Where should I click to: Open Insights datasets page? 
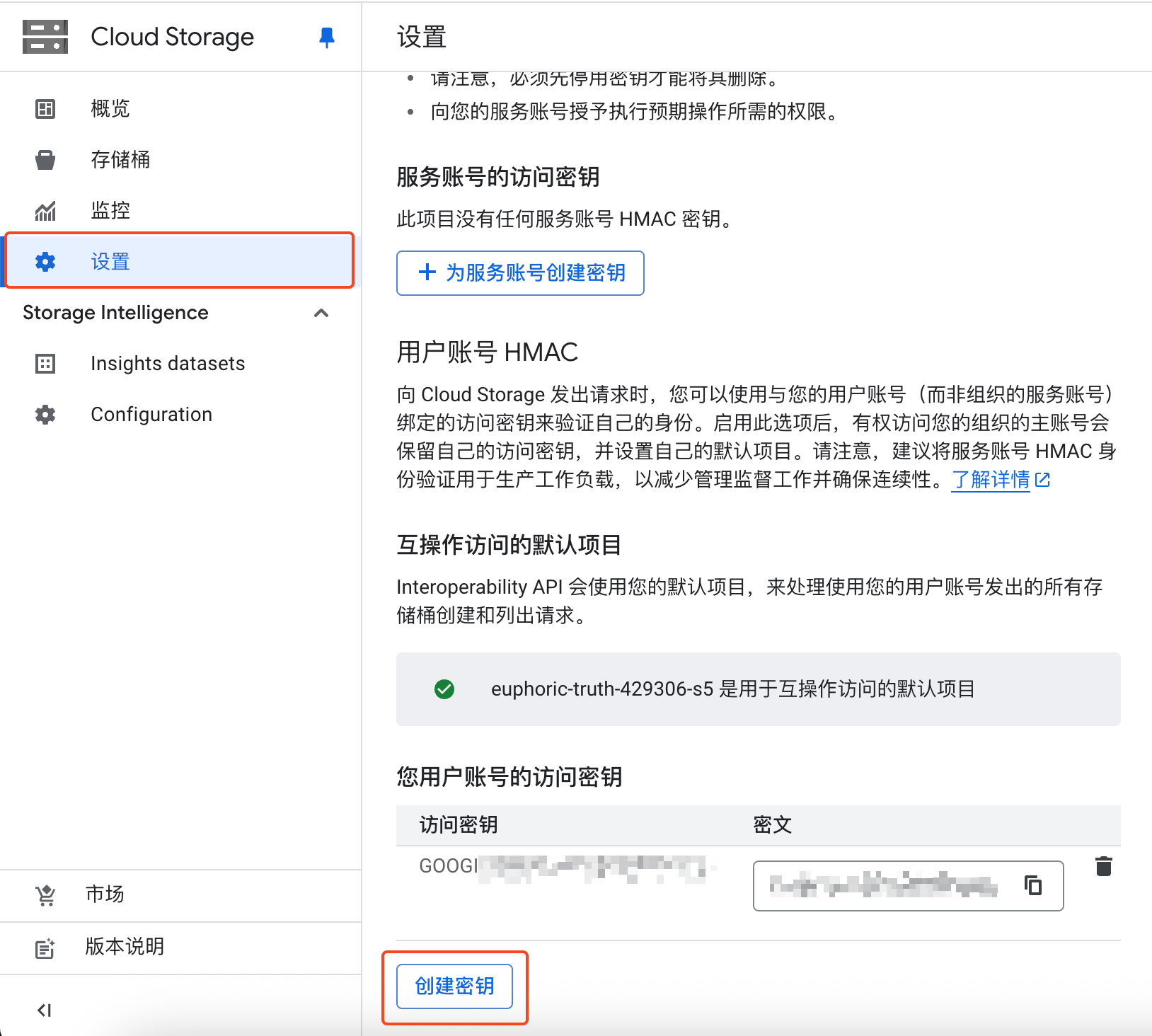pyautogui.click(x=167, y=364)
